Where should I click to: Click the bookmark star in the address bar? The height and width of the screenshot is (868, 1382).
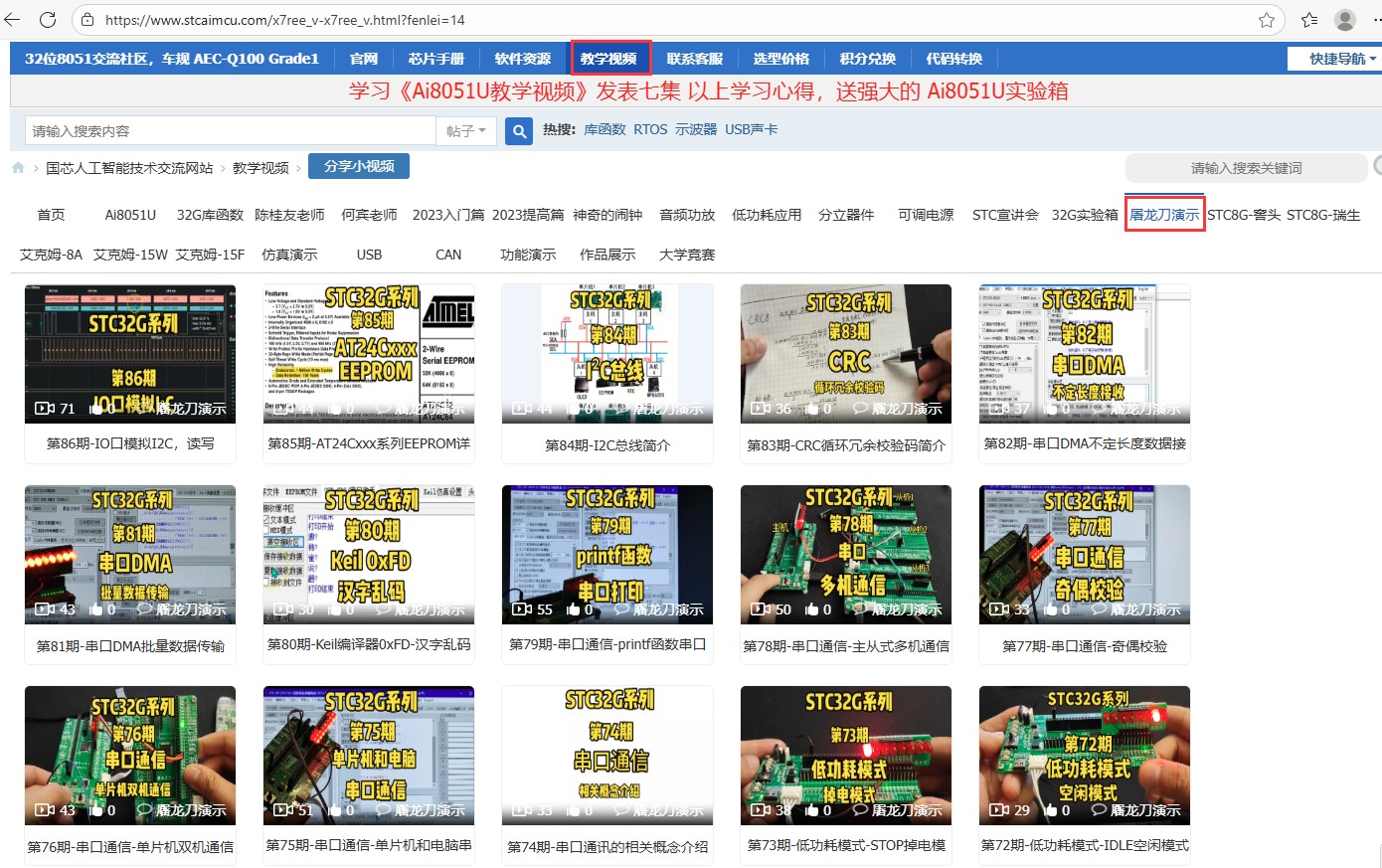click(x=1266, y=20)
